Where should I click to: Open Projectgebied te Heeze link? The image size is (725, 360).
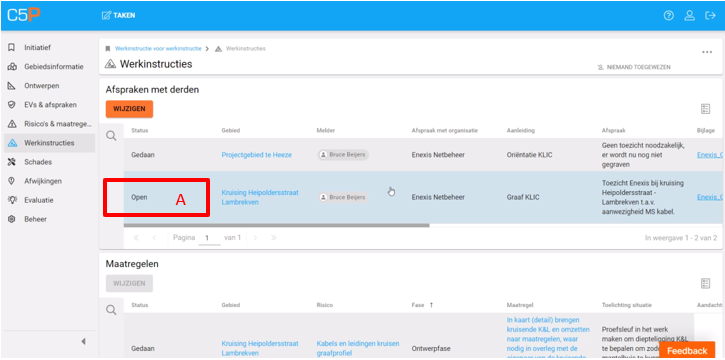click(257, 155)
